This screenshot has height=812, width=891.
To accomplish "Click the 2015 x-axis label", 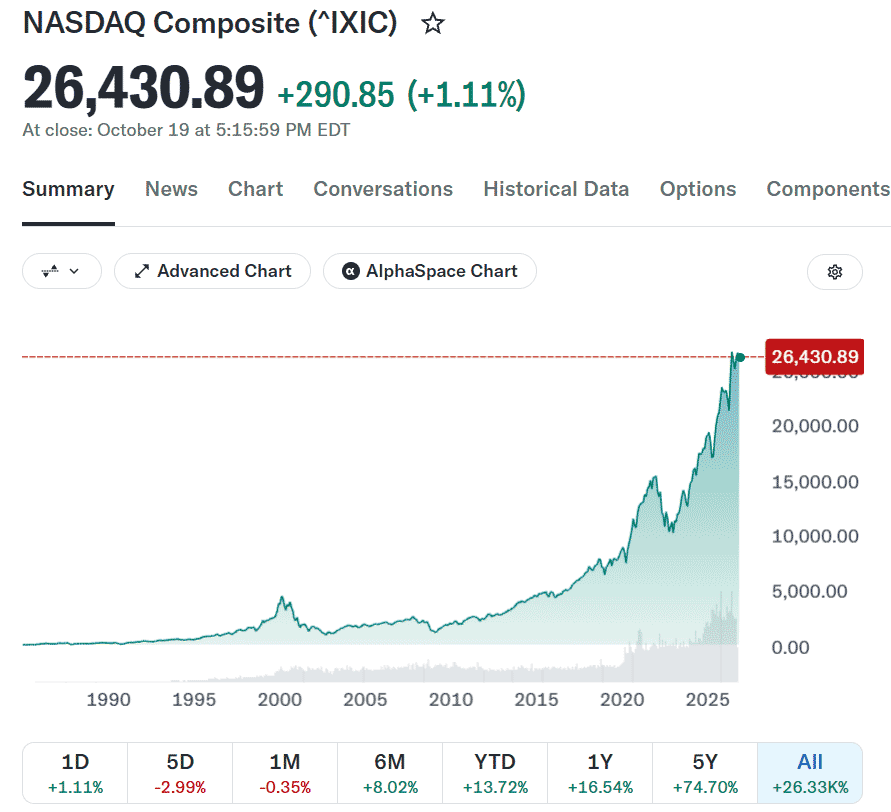I will [x=536, y=699].
